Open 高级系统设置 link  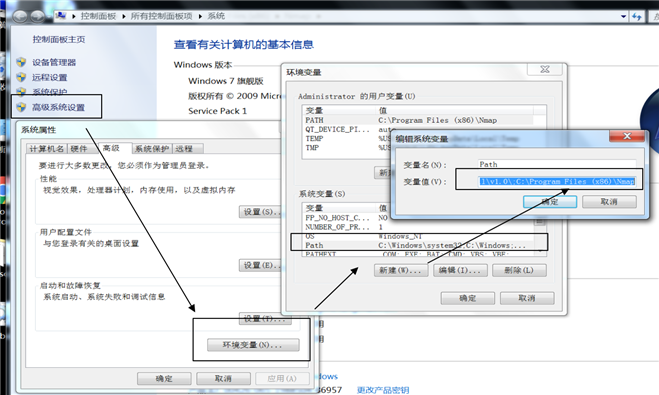click(x=58, y=107)
